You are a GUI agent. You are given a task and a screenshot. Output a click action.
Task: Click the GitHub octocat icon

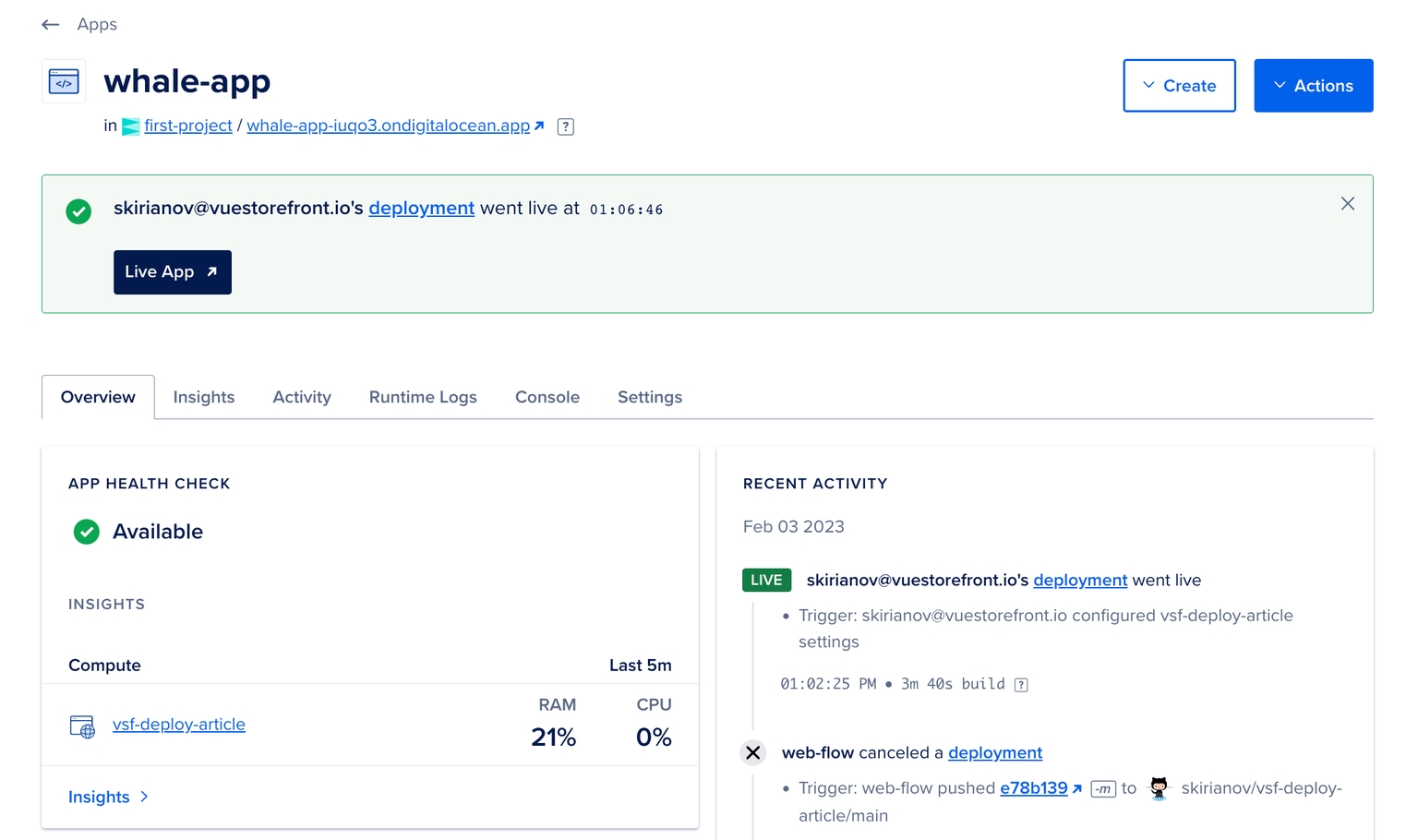[1159, 788]
